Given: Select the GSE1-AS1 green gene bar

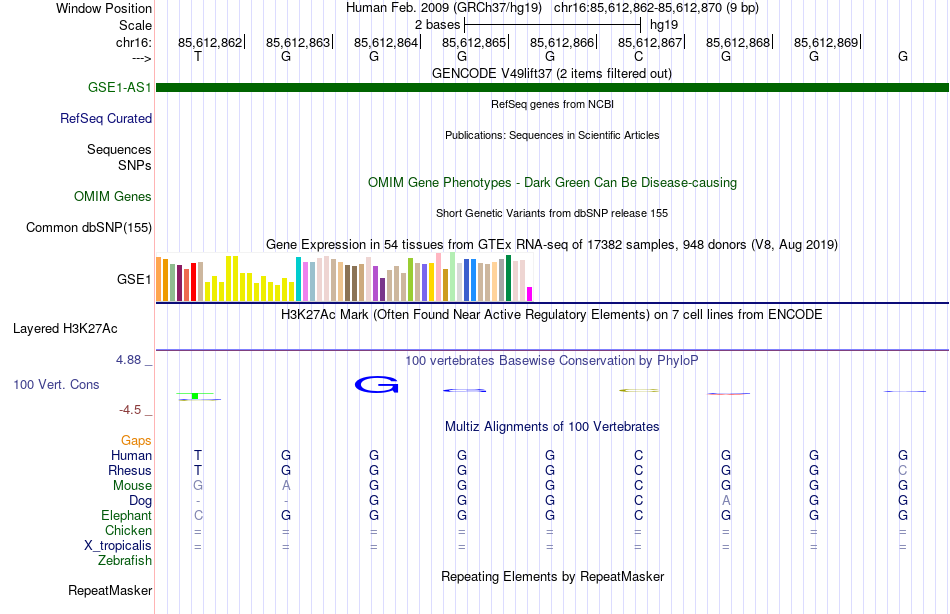Looking at the screenshot, I should [553, 87].
